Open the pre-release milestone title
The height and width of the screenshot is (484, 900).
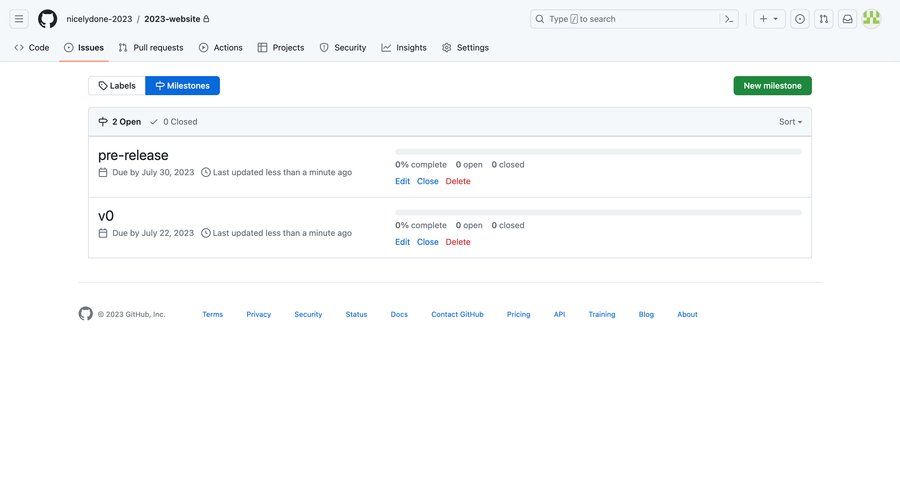(x=133, y=155)
